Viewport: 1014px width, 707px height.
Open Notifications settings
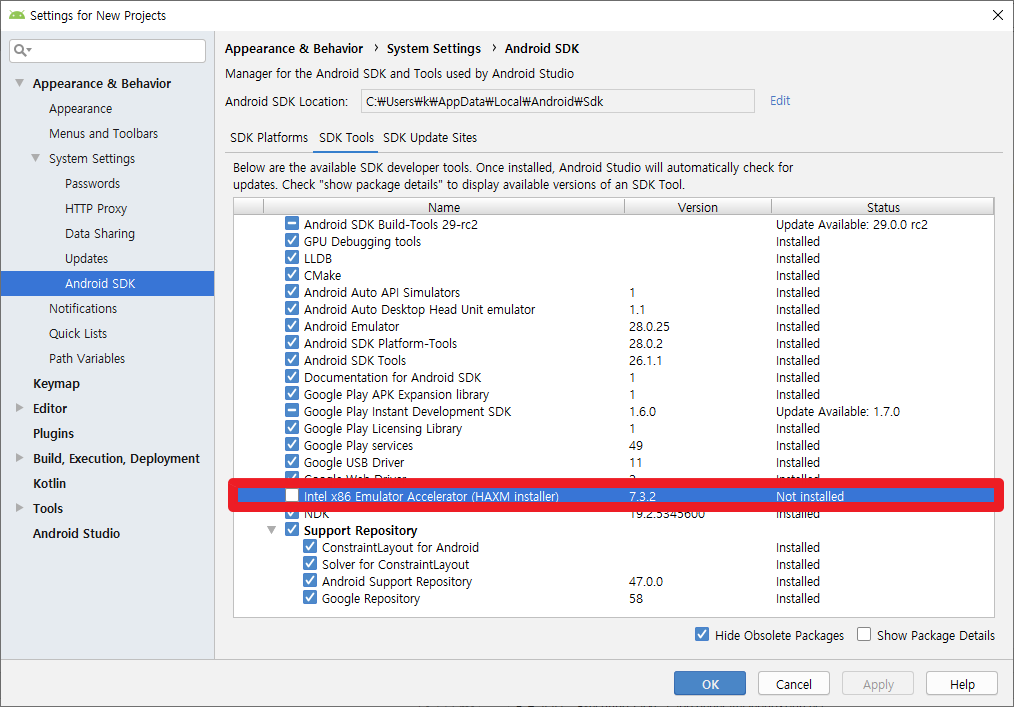pos(83,309)
